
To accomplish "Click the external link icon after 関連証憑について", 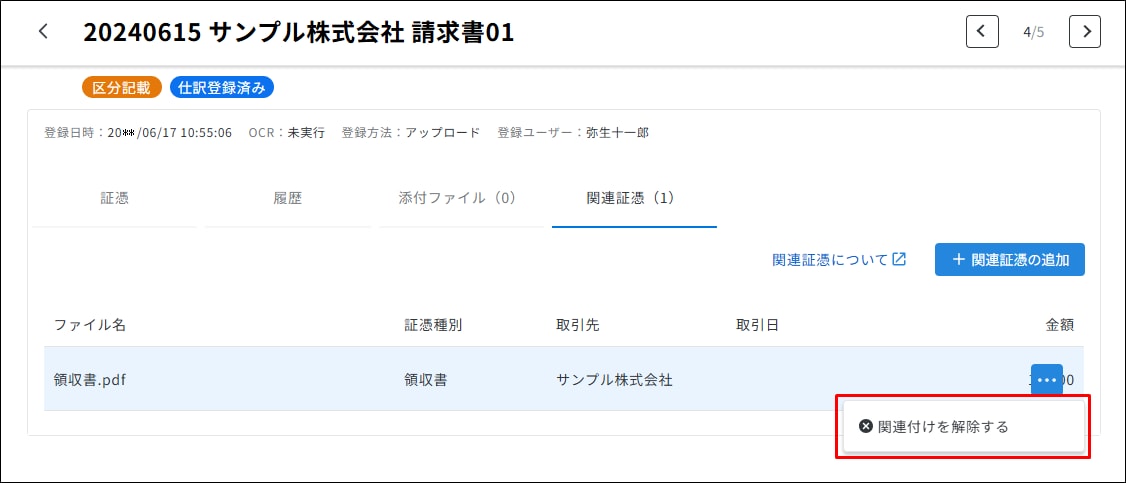I will 899,260.
